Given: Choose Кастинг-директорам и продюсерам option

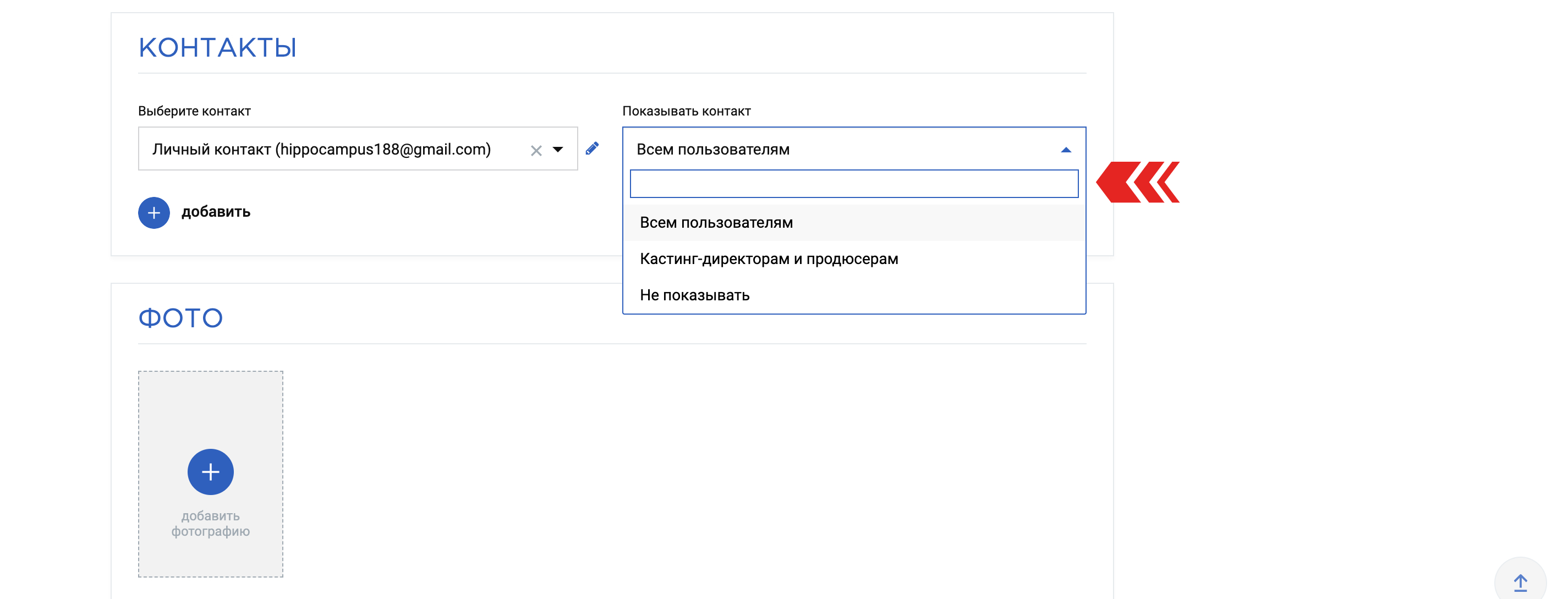Looking at the screenshot, I should [x=853, y=259].
